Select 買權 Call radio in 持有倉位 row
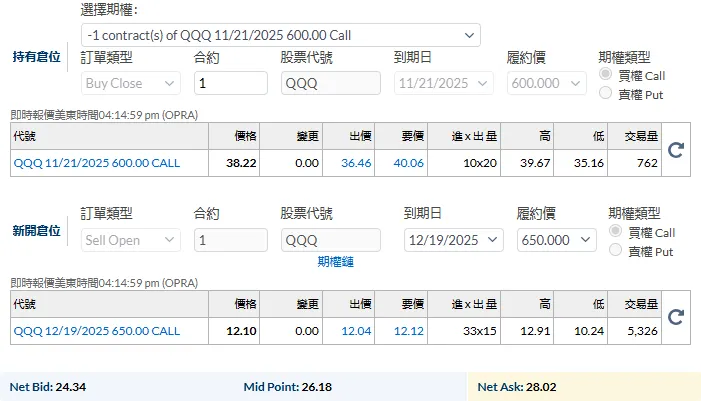Viewport: 701px width, 401px height. coord(606,75)
